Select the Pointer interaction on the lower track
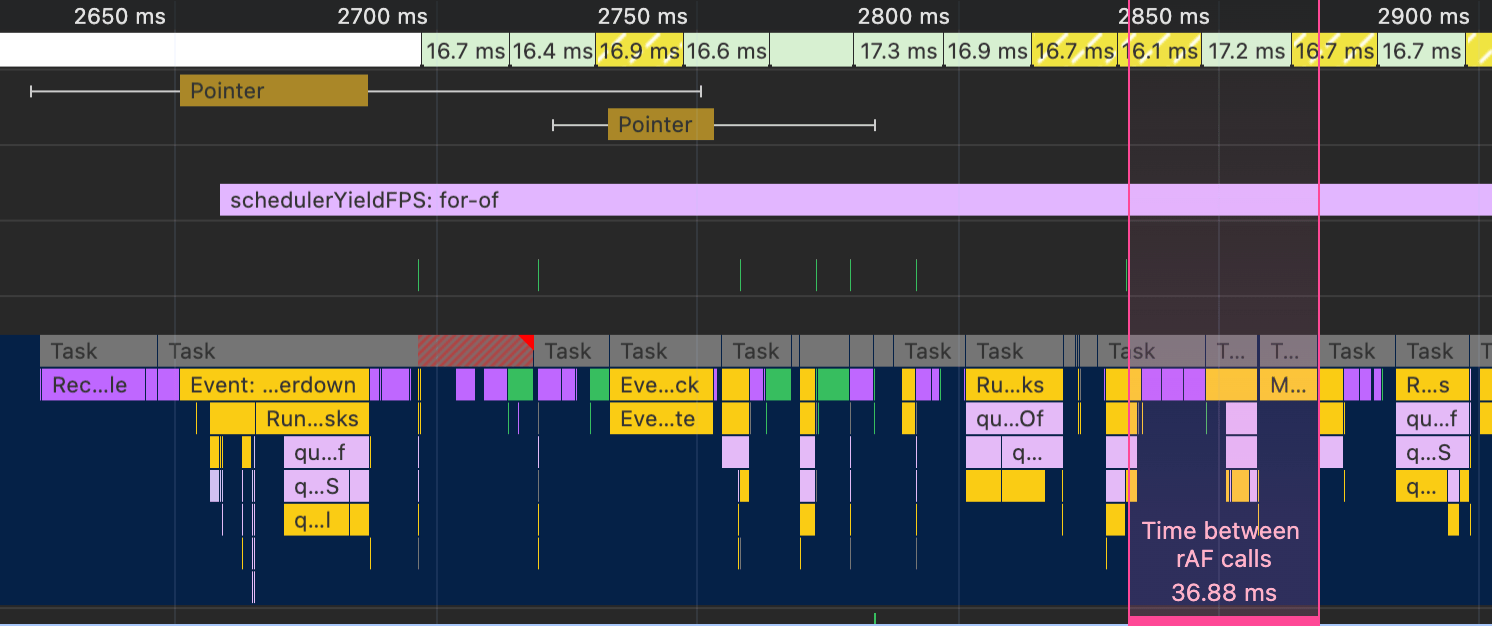 pyautogui.click(x=661, y=125)
